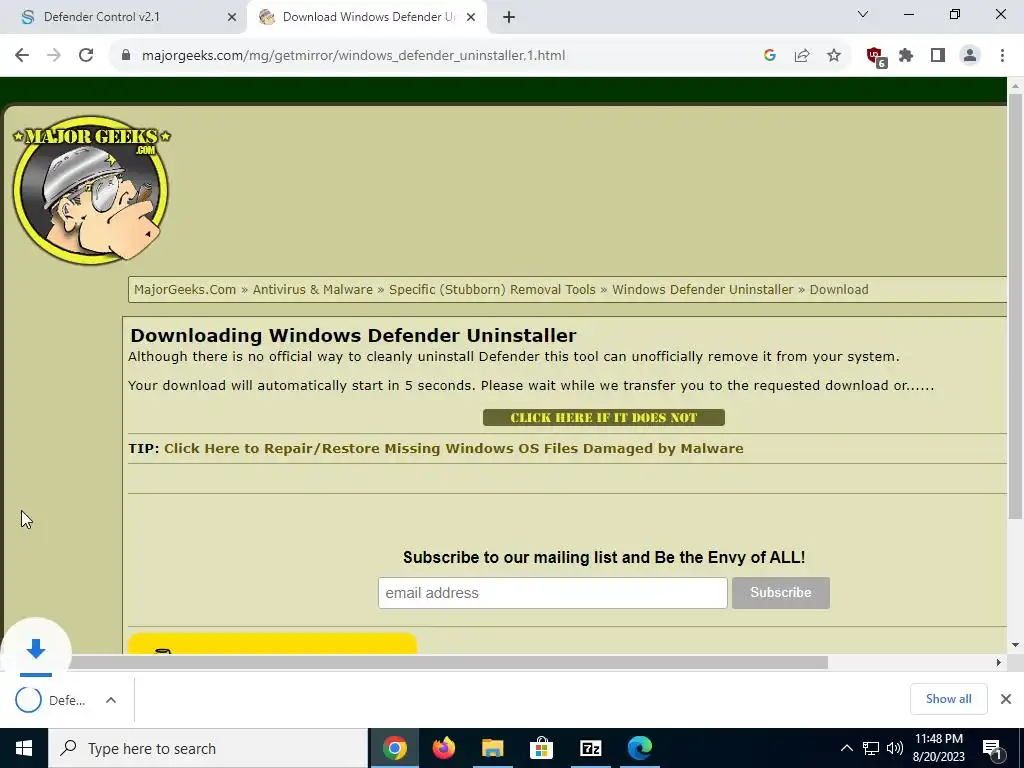
Task: Go back using the browser back arrow
Action: [x=22, y=56]
